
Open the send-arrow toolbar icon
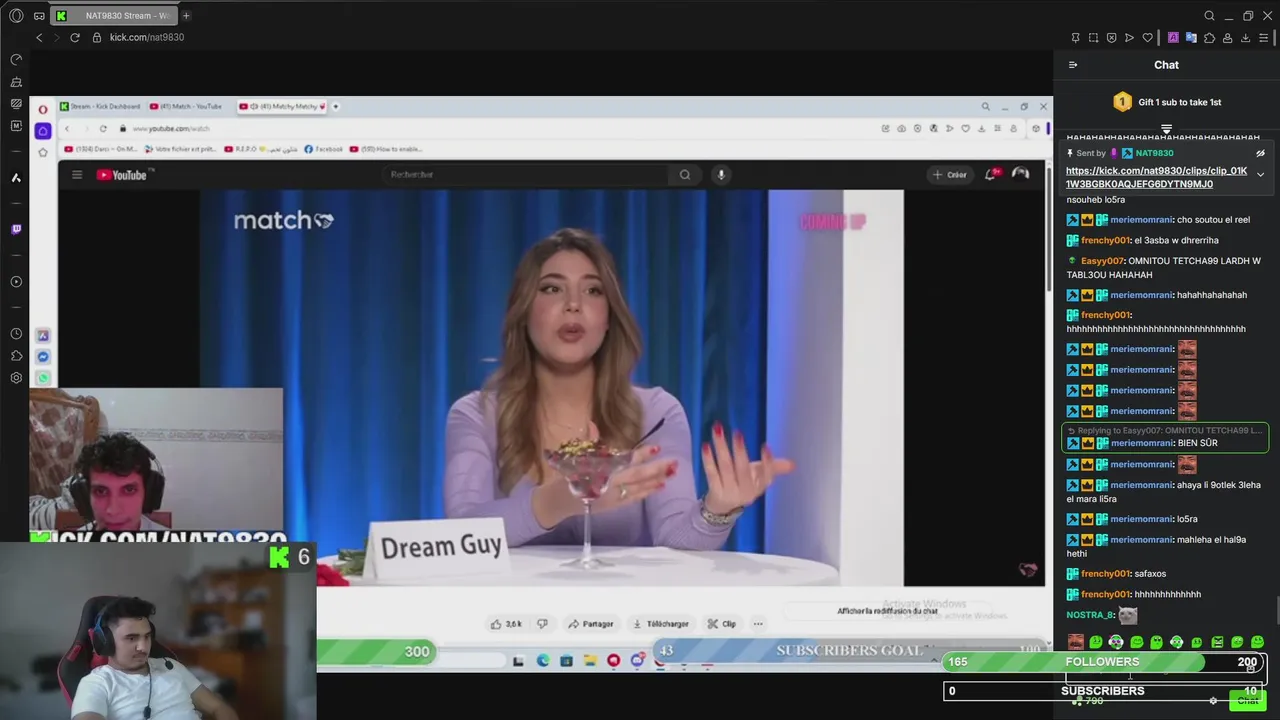[x=1129, y=38]
